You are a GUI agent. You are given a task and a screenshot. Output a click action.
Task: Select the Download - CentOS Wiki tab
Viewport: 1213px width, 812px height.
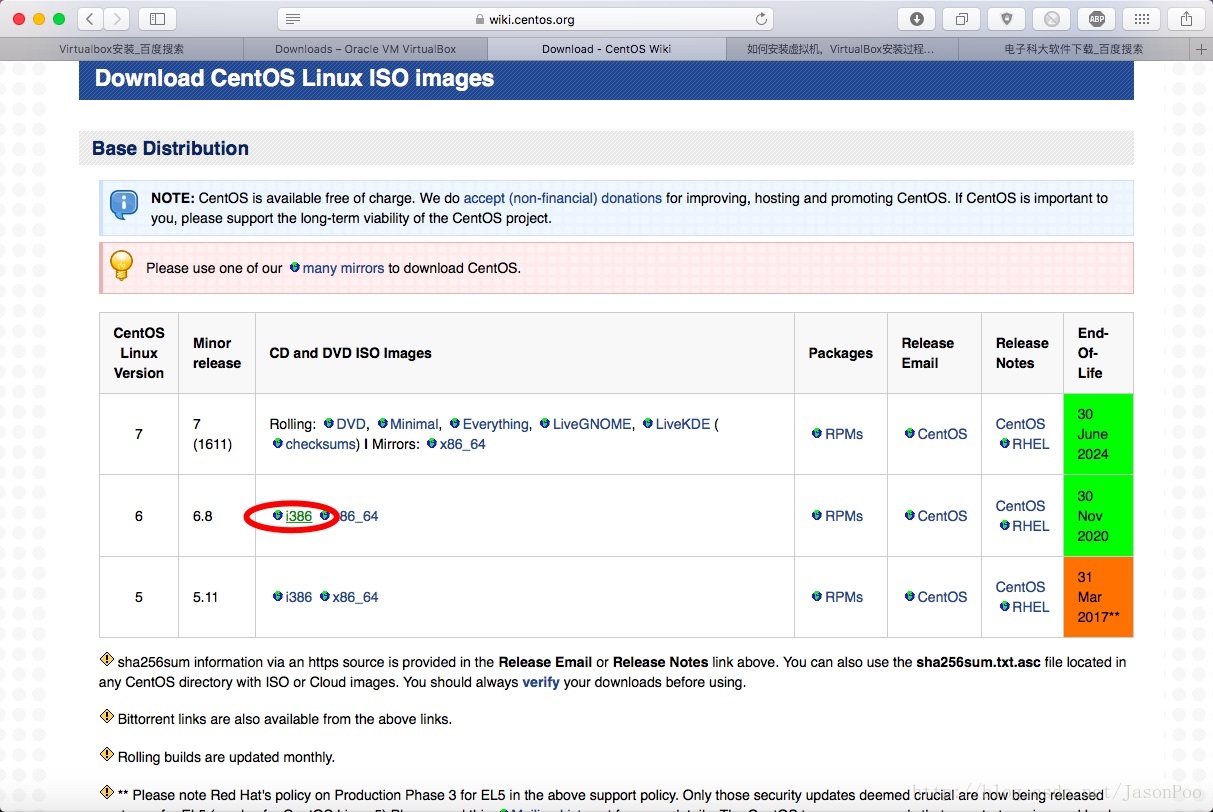coord(606,49)
